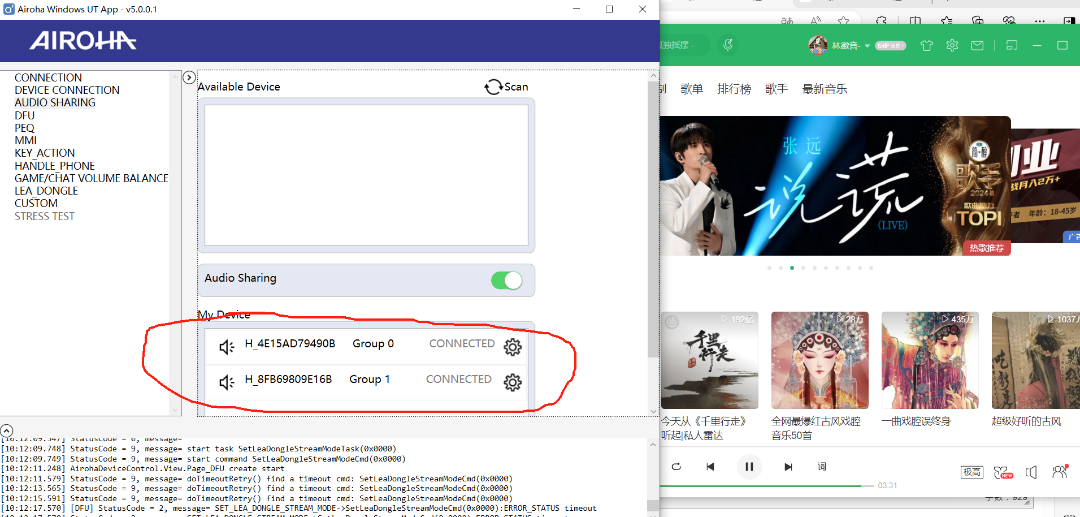Open playlist cover 一曲戏腔误终身
1080x517 pixels.
tap(930, 360)
